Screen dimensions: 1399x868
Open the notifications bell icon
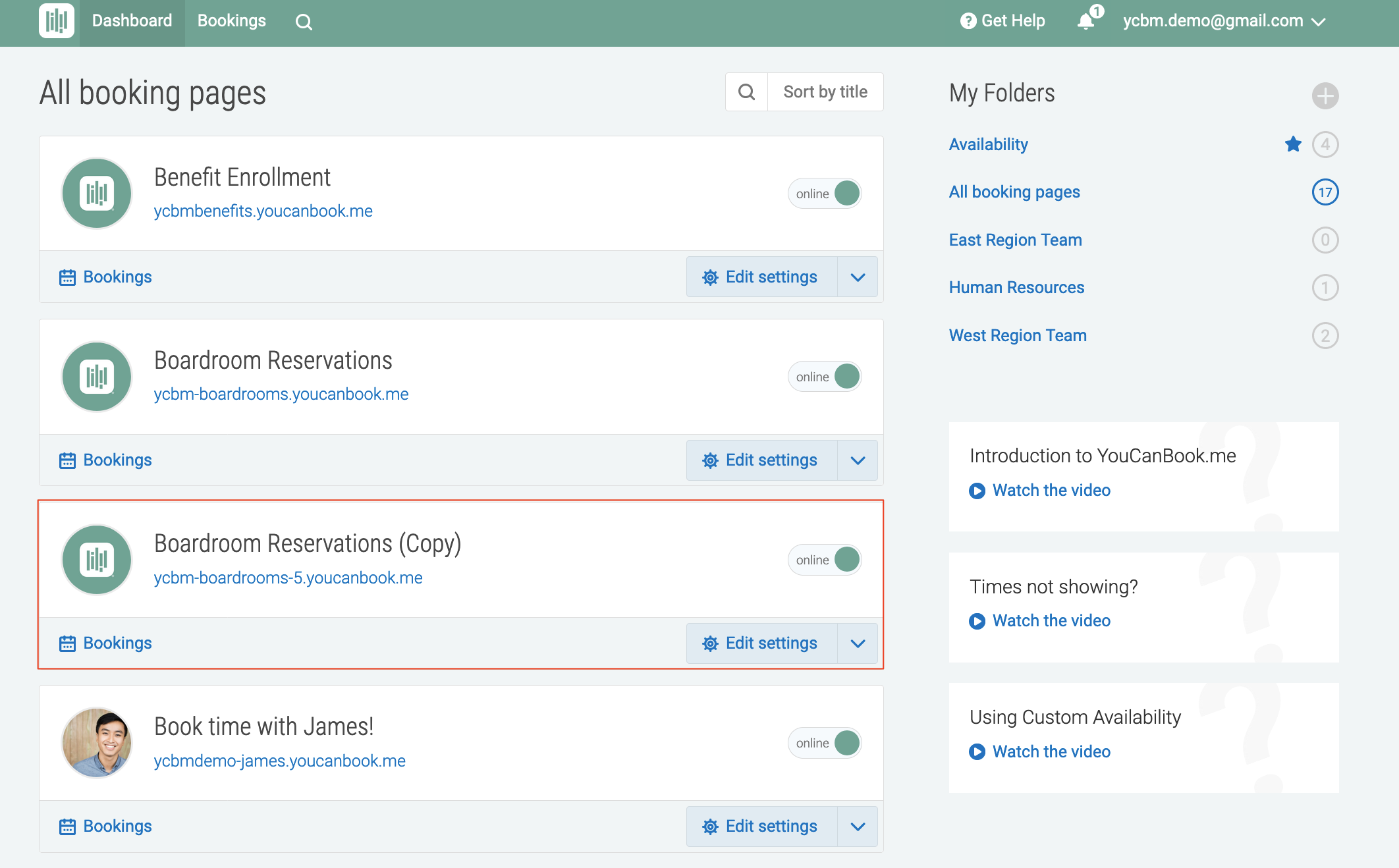coord(1086,22)
